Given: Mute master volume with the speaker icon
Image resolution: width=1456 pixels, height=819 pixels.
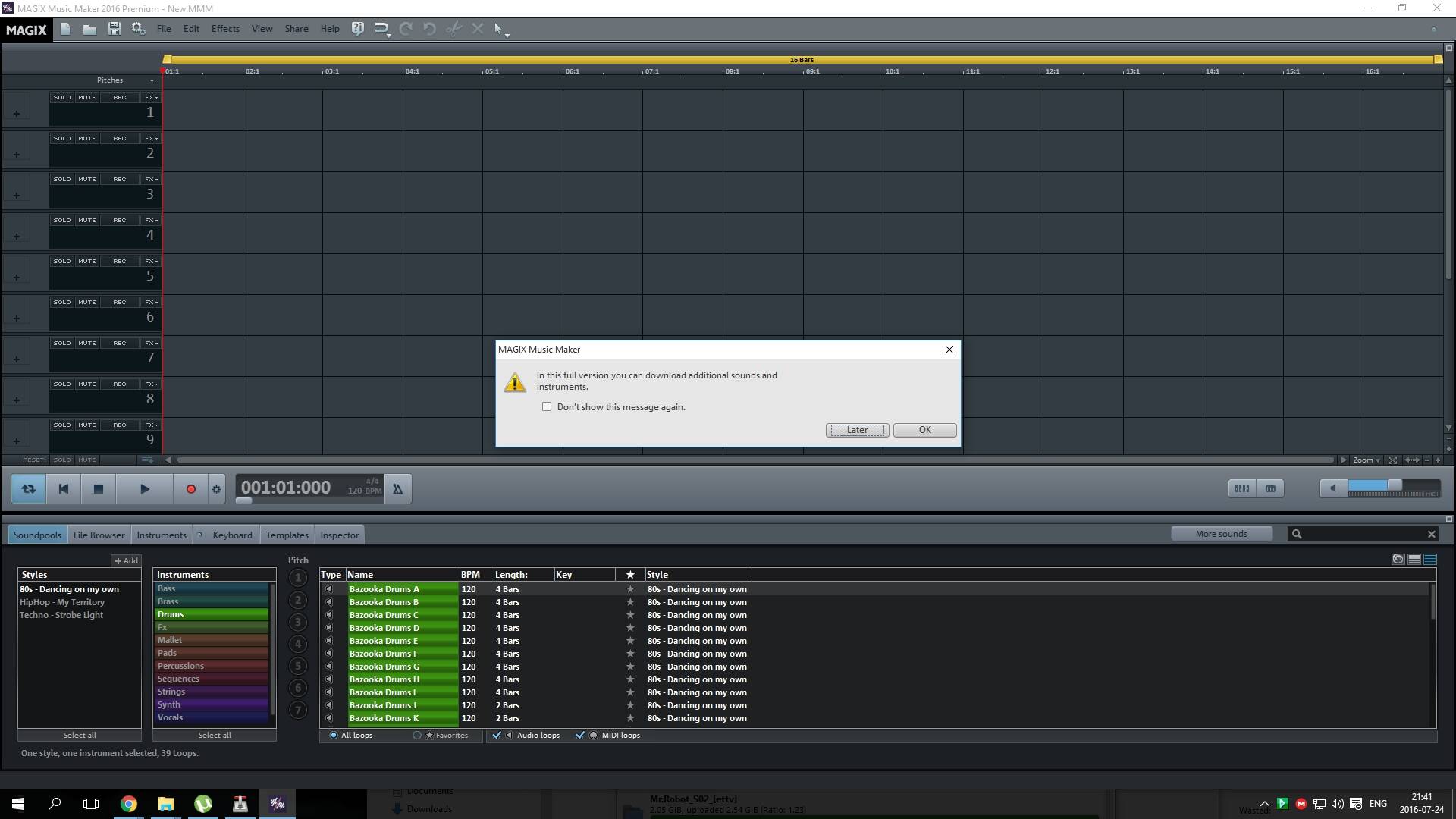Looking at the screenshot, I should click(1333, 488).
